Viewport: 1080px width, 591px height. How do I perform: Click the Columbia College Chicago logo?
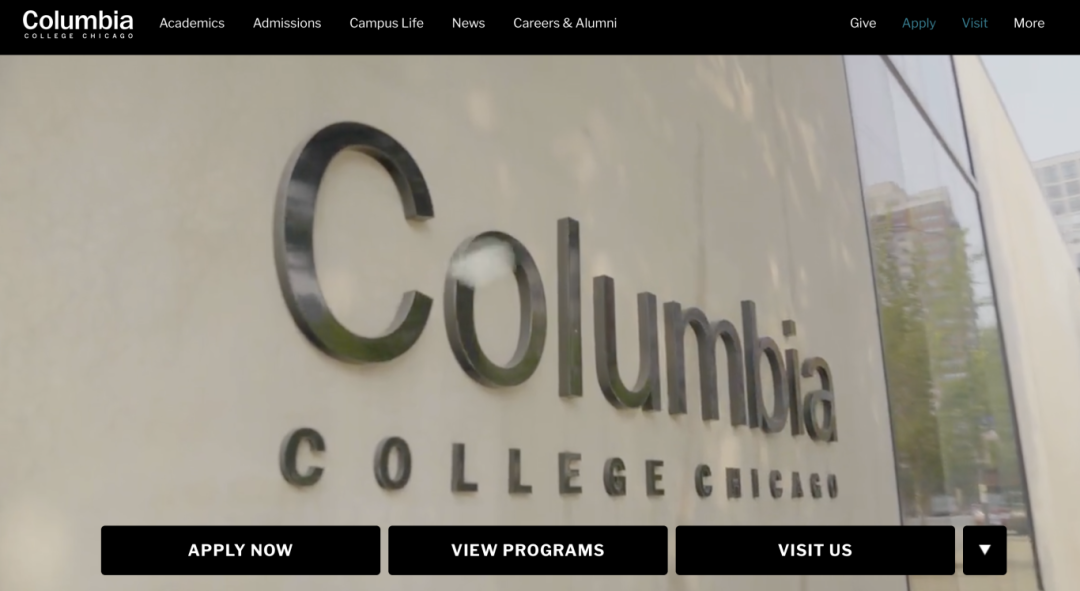pyautogui.click(x=78, y=24)
